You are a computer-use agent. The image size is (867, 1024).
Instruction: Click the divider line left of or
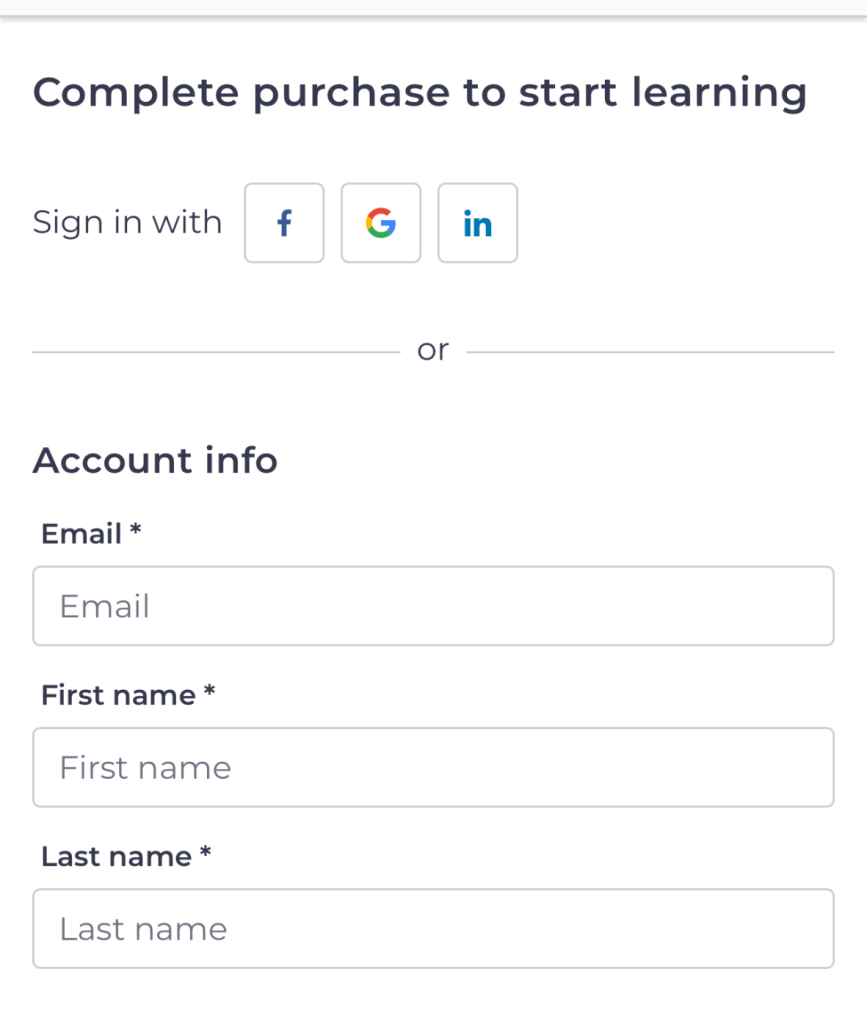click(216, 352)
